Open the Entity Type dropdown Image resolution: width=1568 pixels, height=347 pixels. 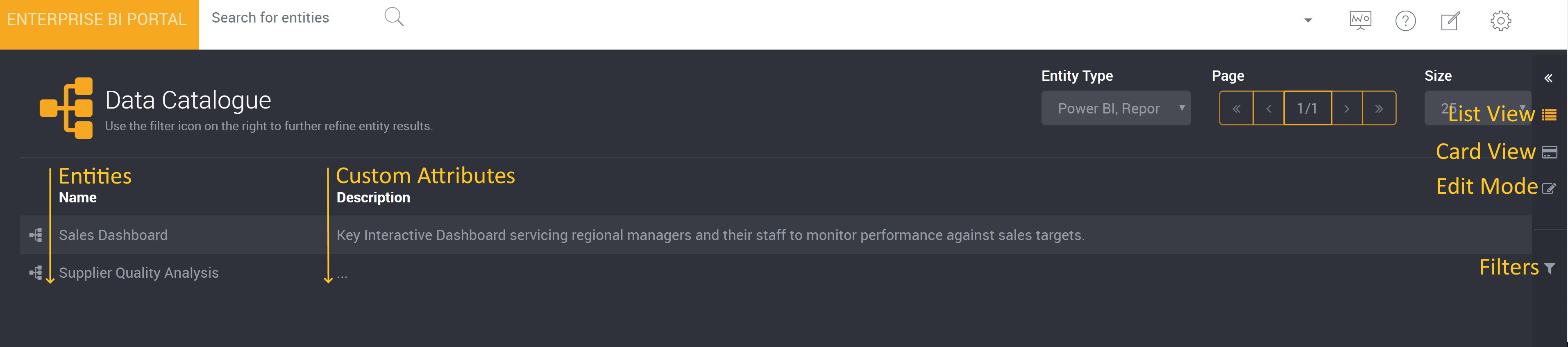coord(1116,109)
